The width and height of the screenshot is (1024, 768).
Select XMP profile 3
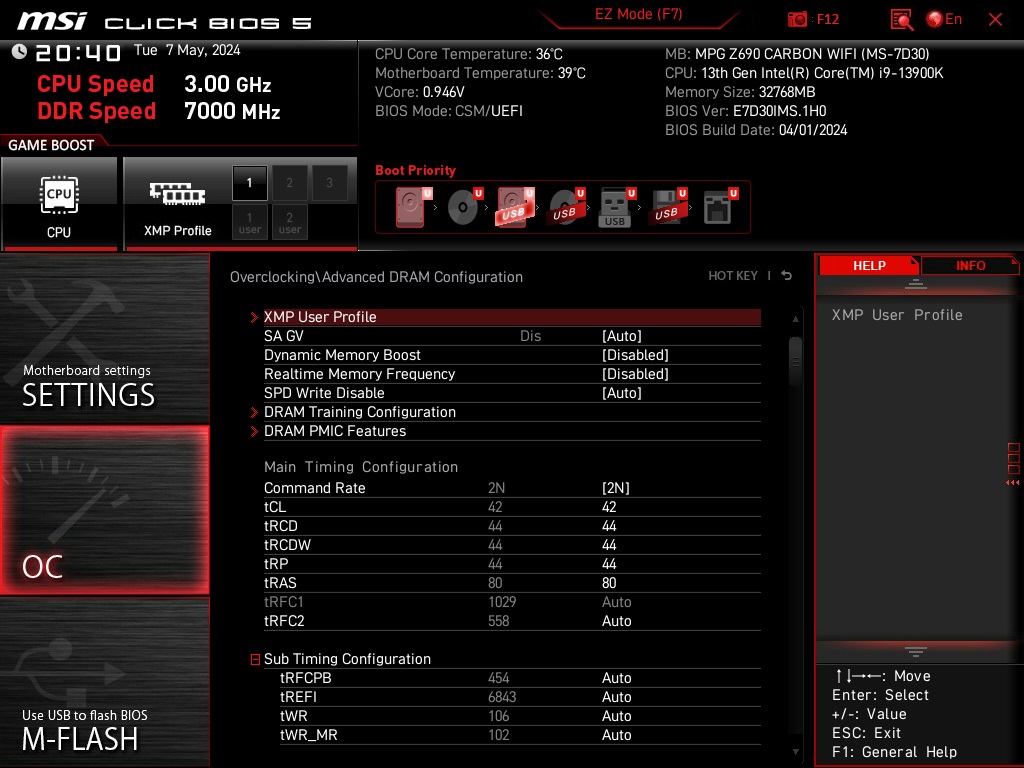click(x=329, y=183)
